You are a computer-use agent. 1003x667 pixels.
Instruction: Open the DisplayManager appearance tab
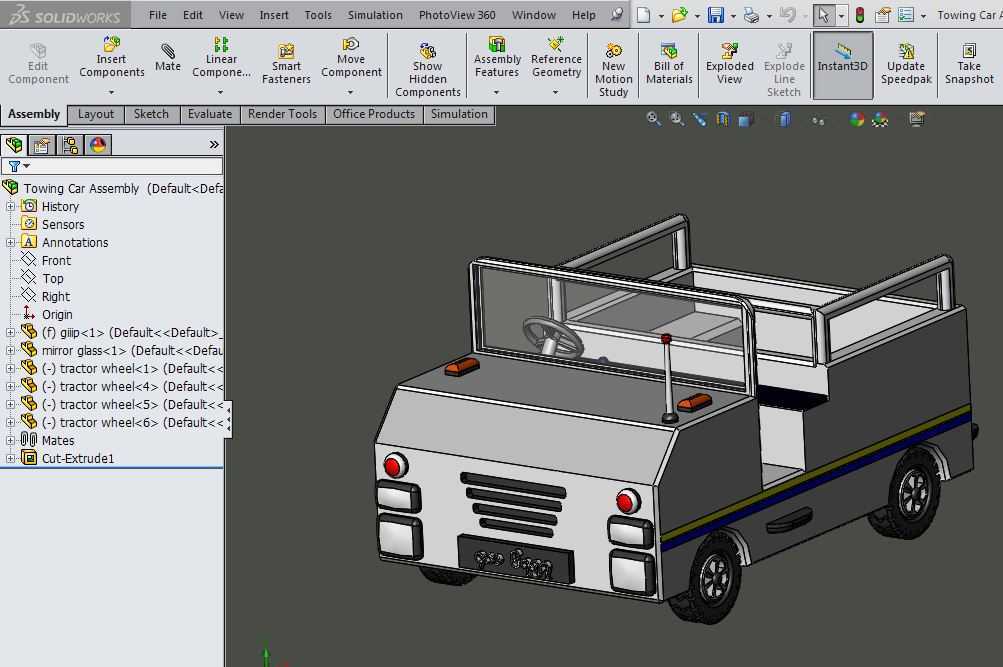pos(98,145)
